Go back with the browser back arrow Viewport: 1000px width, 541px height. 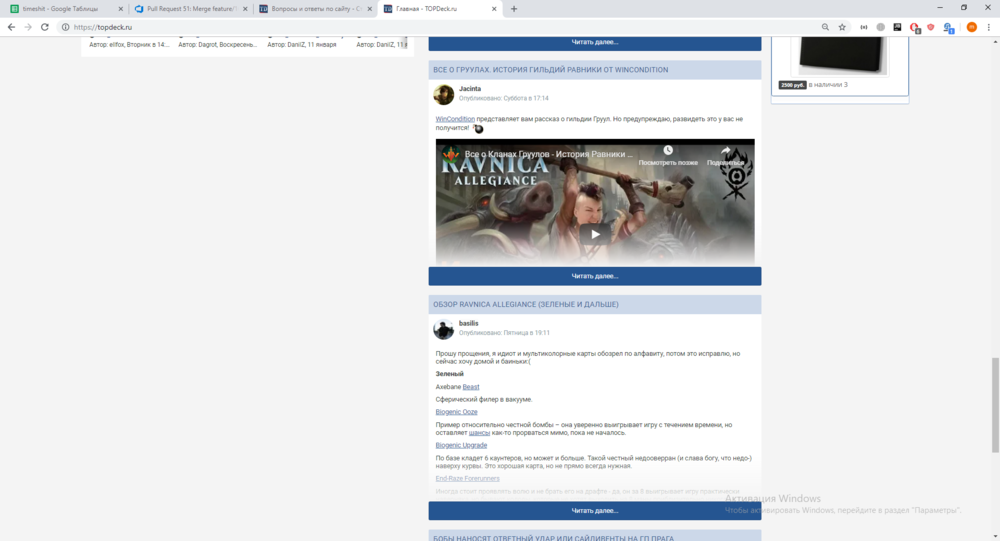(11, 27)
